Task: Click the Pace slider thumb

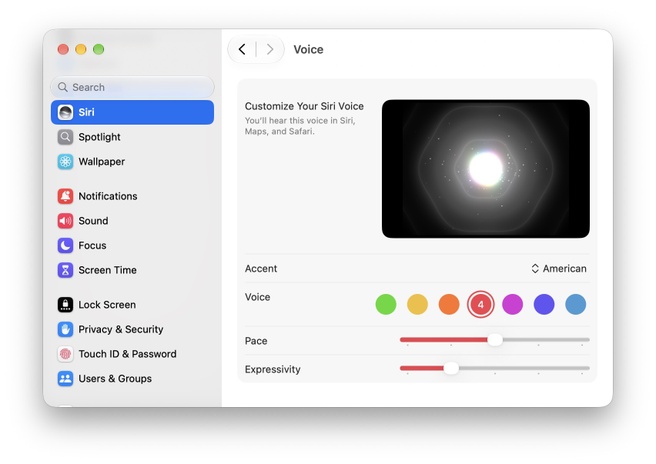Action: pyautogui.click(x=495, y=340)
